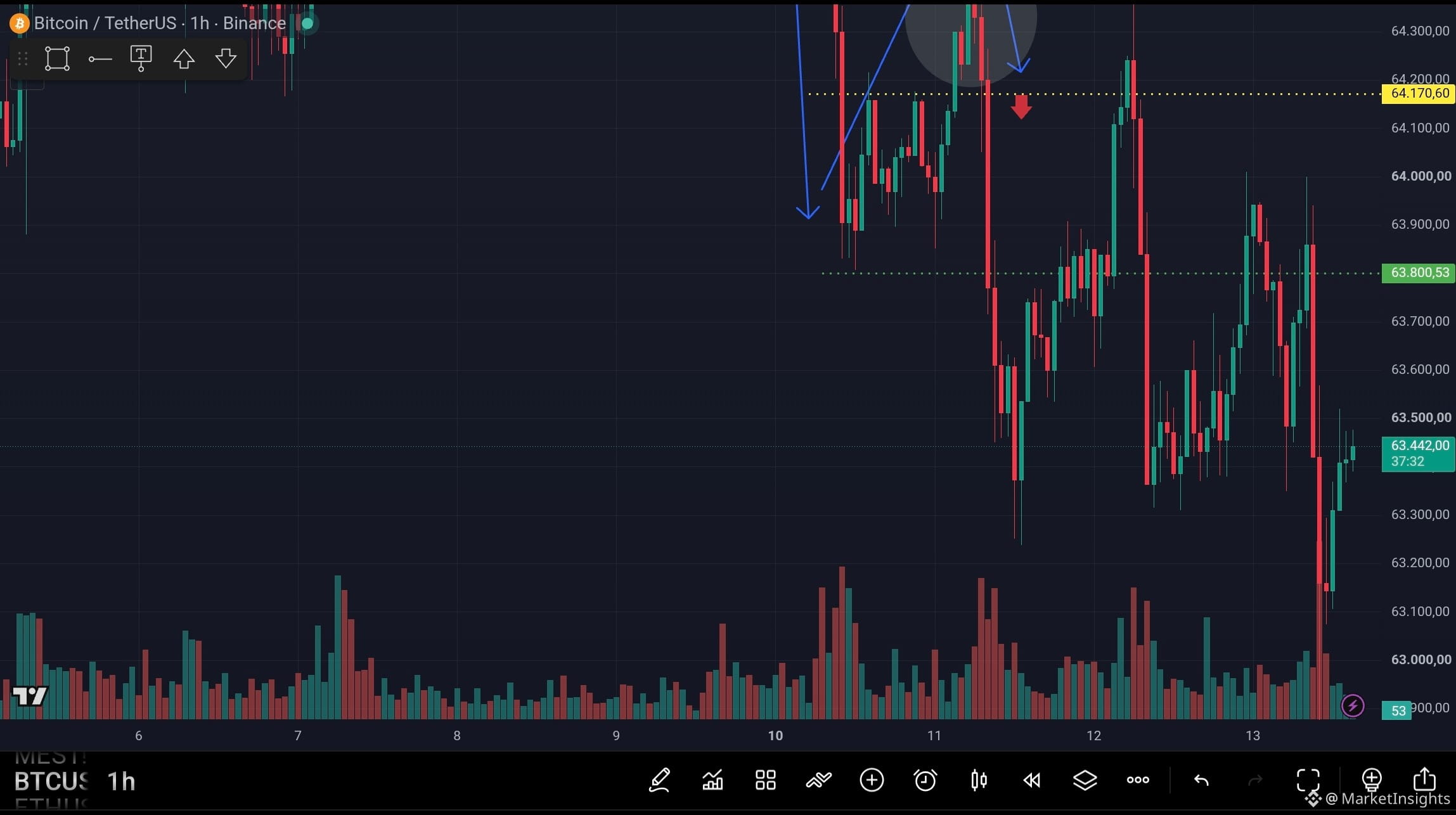Screen dimensions: 1456x815
Task: Pick the arrow up marker tool
Action: click(x=184, y=59)
